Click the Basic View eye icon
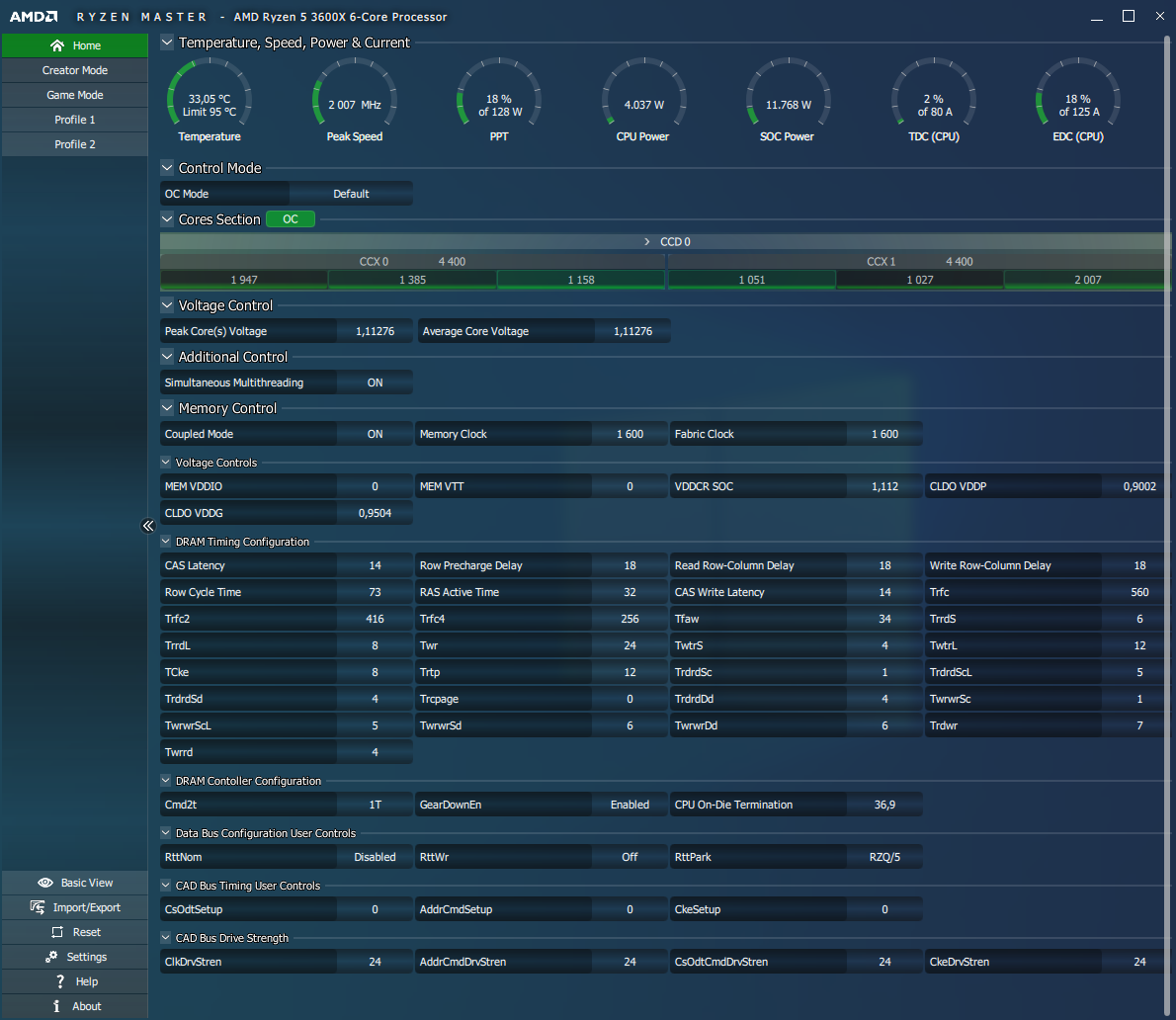The height and width of the screenshot is (1020, 1176). [45, 883]
